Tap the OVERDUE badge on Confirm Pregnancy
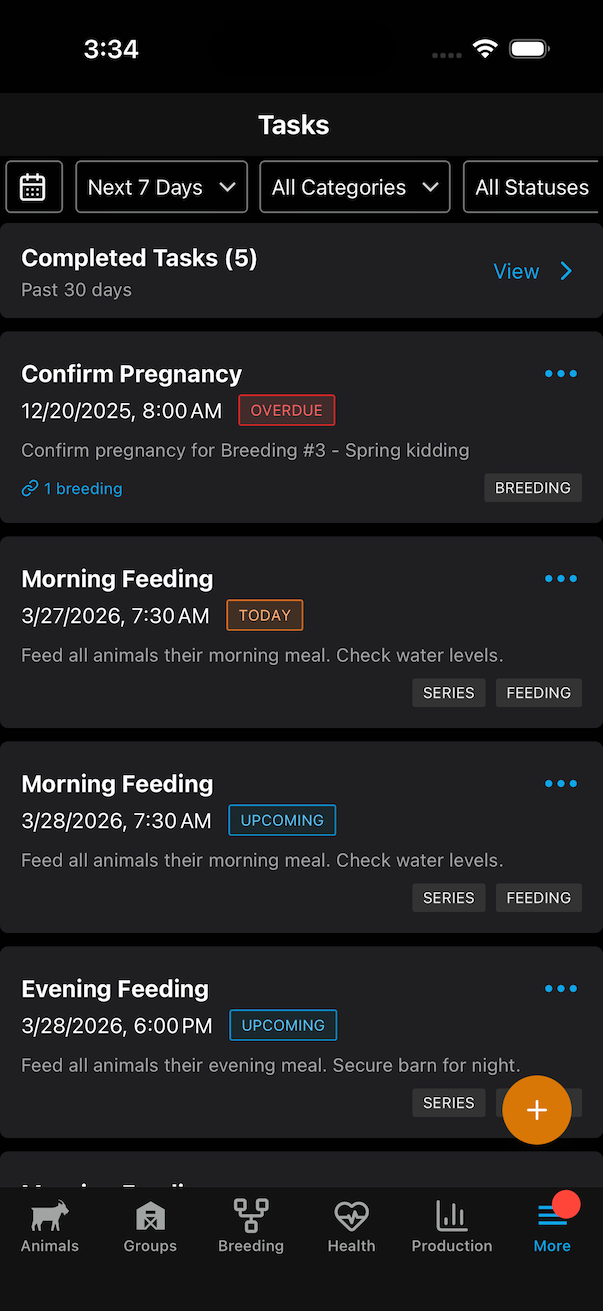 (286, 409)
